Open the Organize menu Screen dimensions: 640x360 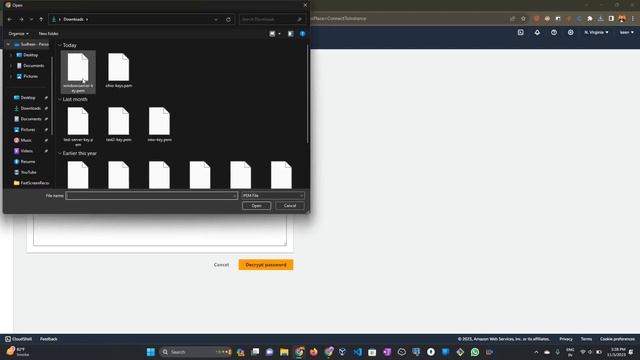[x=18, y=33]
